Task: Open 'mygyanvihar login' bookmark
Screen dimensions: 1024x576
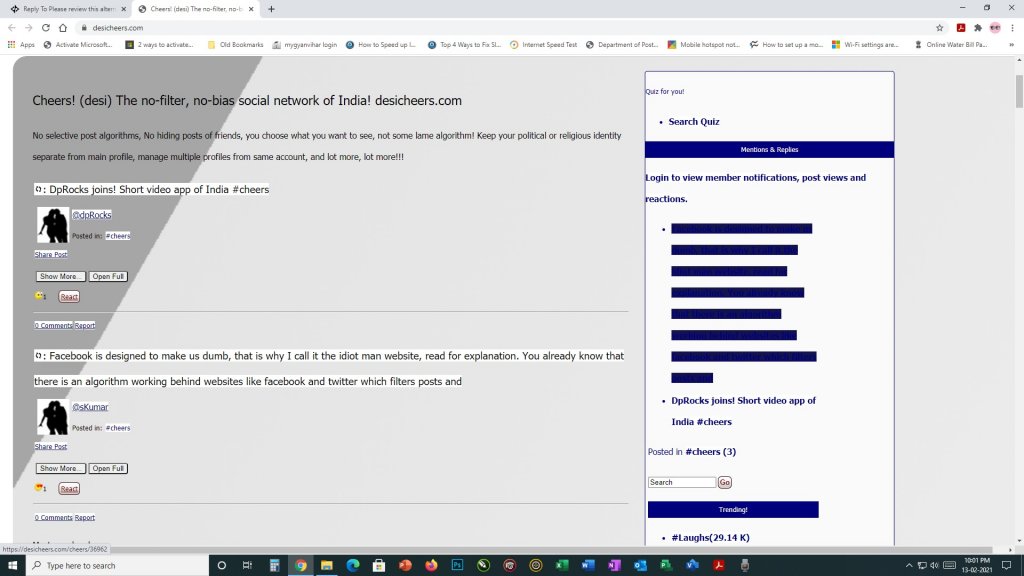Action: (x=304, y=44)
